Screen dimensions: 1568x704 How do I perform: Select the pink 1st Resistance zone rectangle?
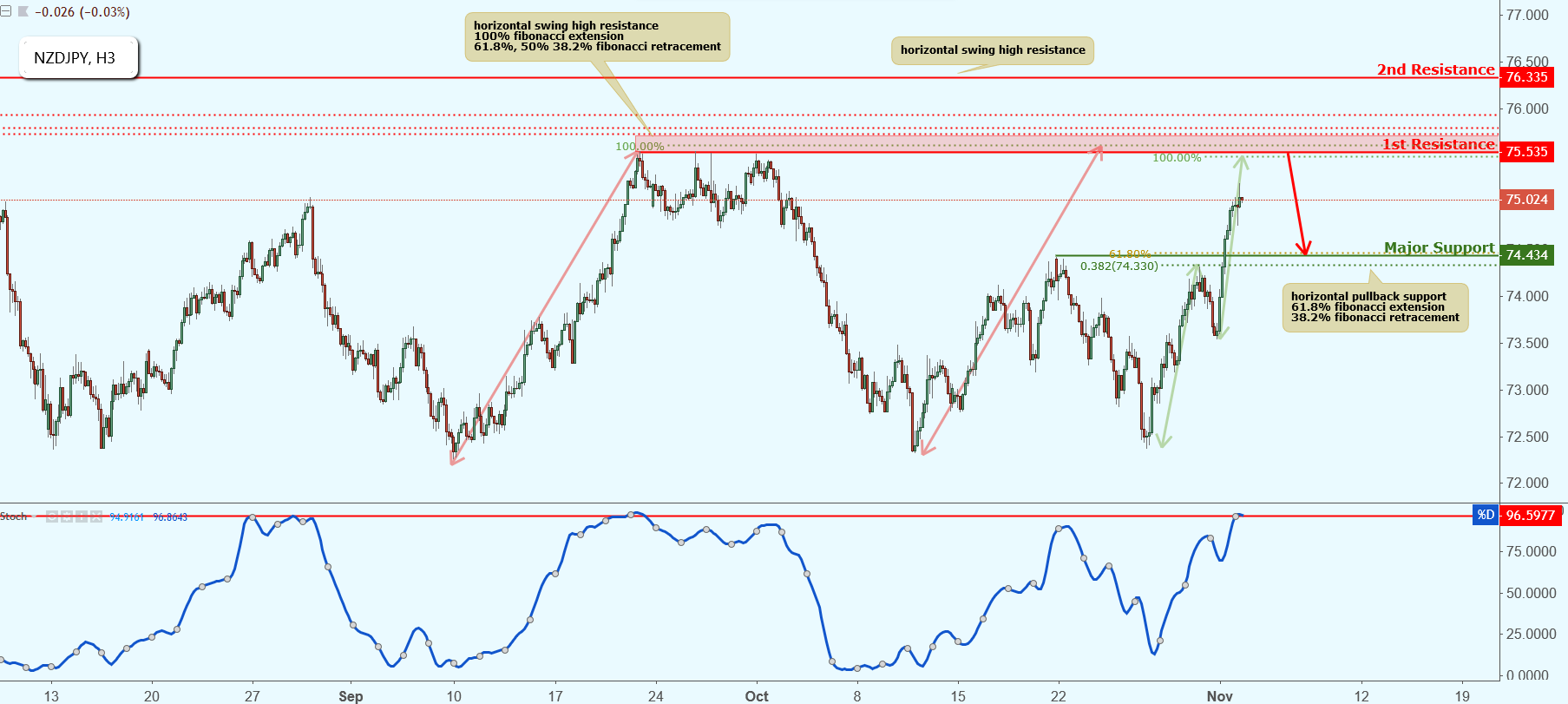tap(1066, 143)
